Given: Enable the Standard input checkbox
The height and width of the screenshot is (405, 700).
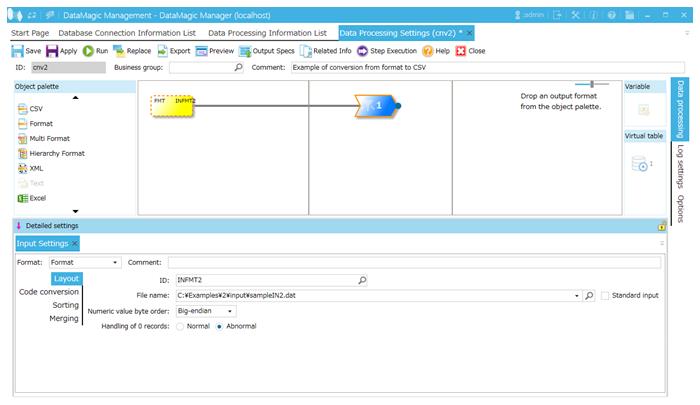Looking at the screenshot, I should coord(606,296).
